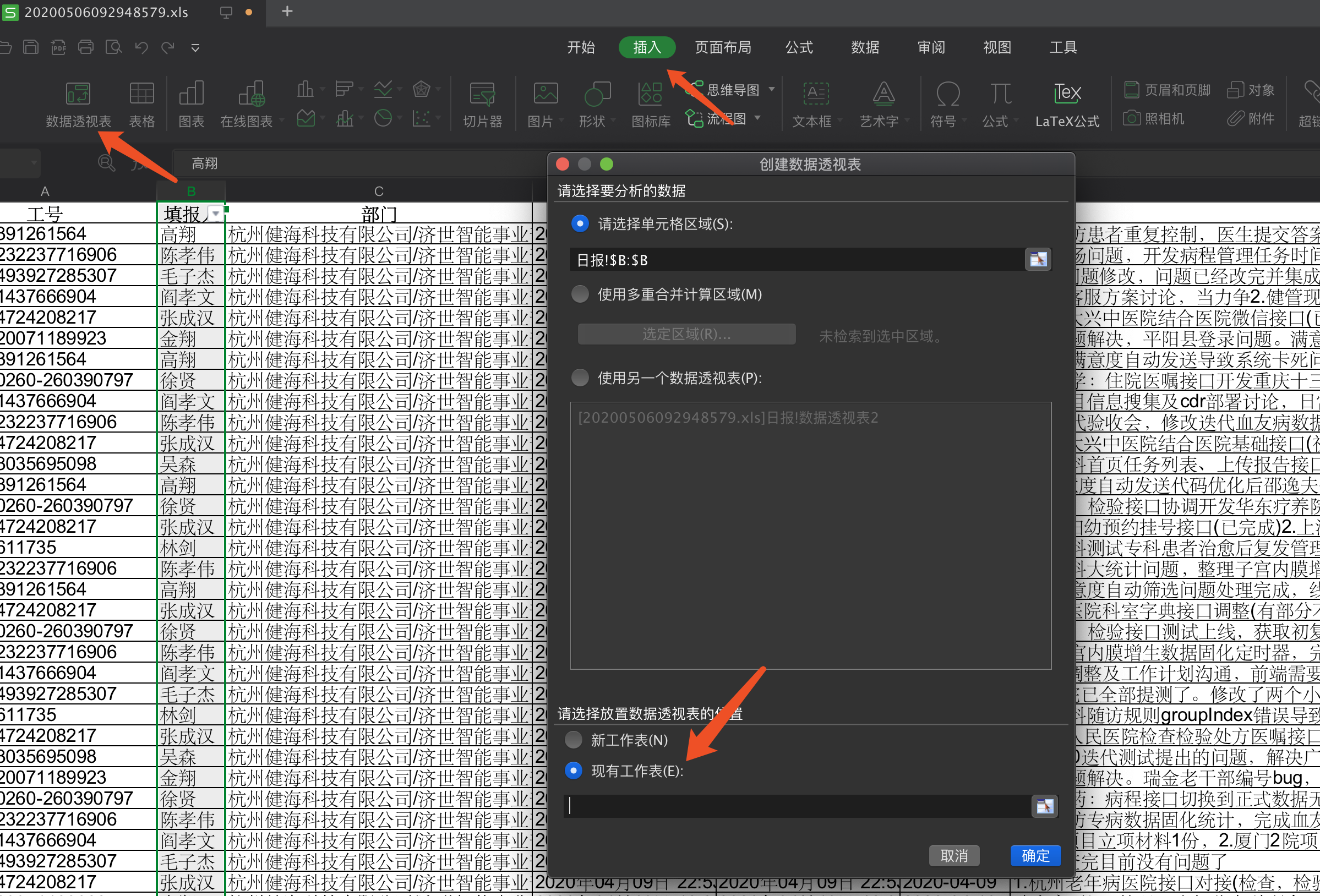
Task: Switch to the 插入 ribbon tab
Action: 647,47
